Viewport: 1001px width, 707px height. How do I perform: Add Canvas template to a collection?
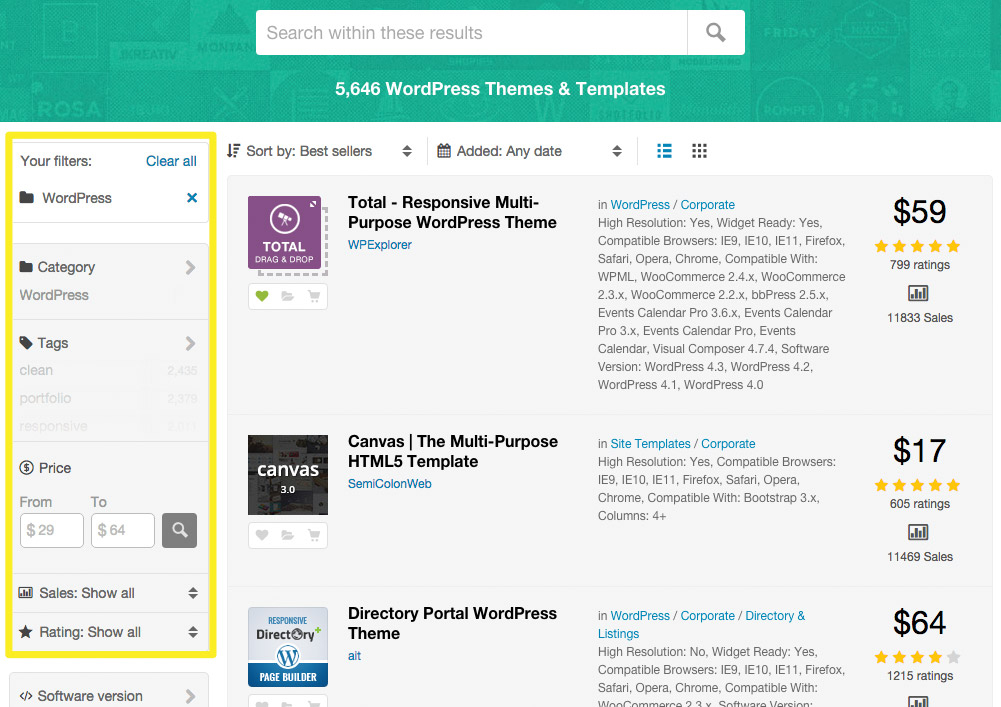288,535
